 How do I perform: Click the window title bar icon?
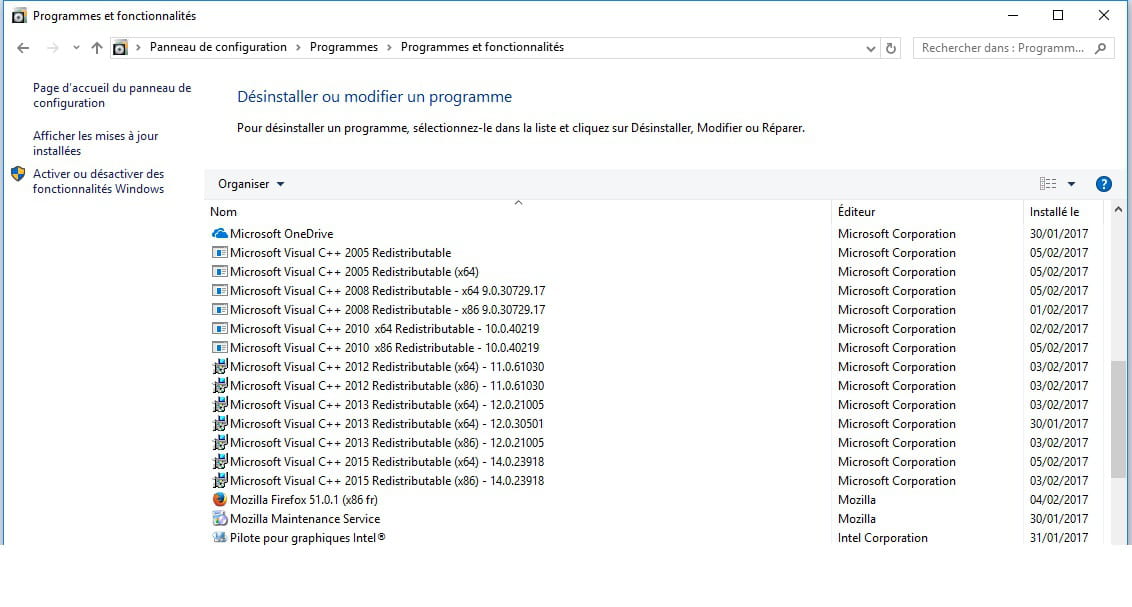[19, 16]
